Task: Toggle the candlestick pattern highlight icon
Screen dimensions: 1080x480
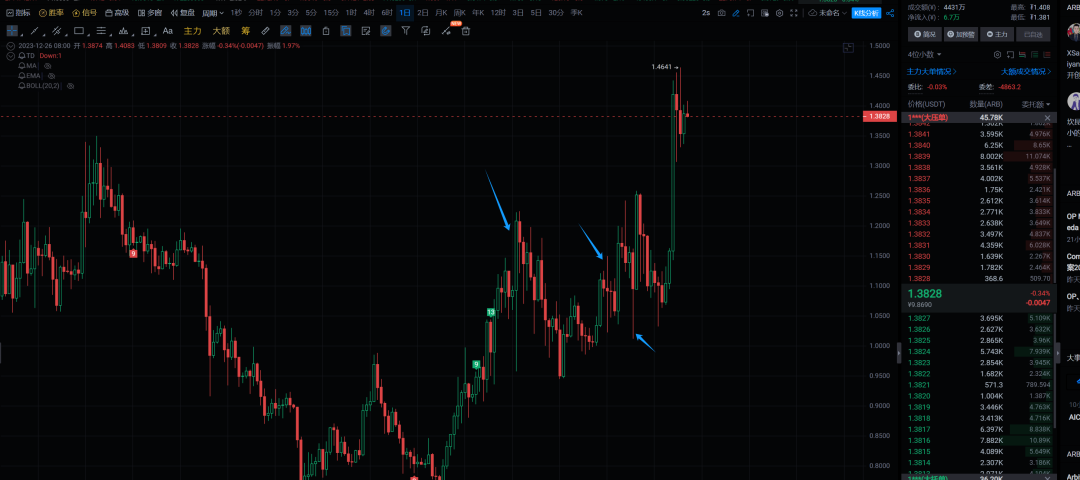Action: (305, 31)
